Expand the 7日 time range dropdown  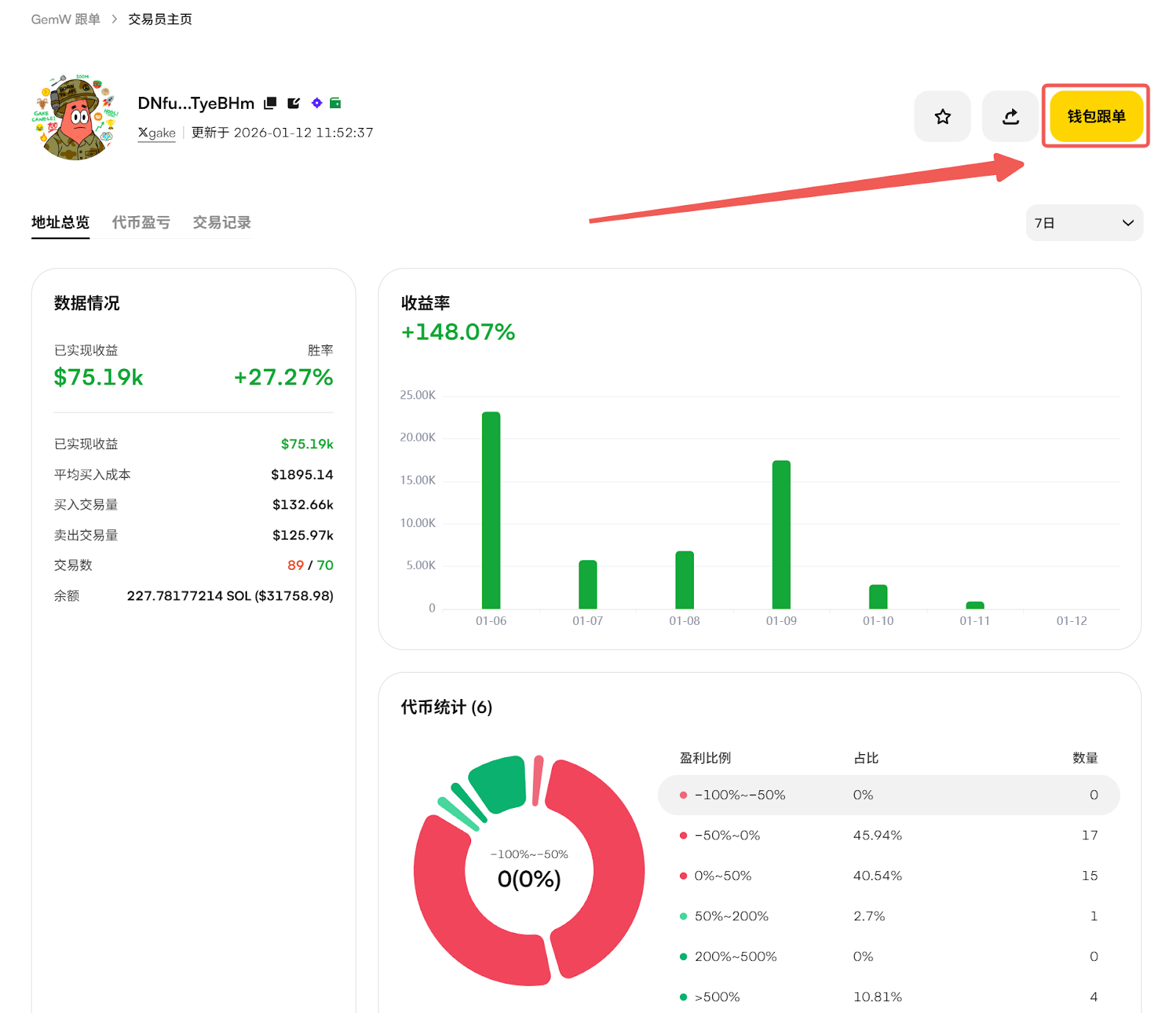click(1083, 223)
